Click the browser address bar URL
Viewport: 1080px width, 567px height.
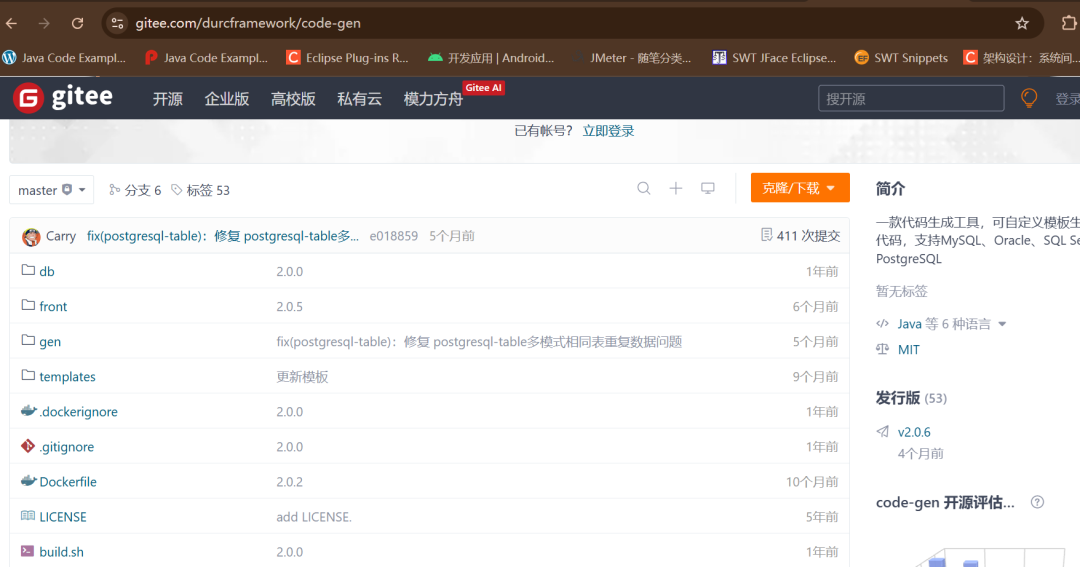[x=248, y=23]
